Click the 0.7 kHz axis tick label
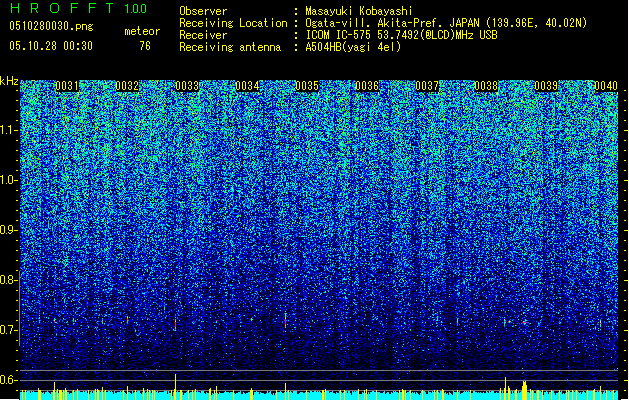This screenshot has width=629, height=400. (x=8, y=330)
